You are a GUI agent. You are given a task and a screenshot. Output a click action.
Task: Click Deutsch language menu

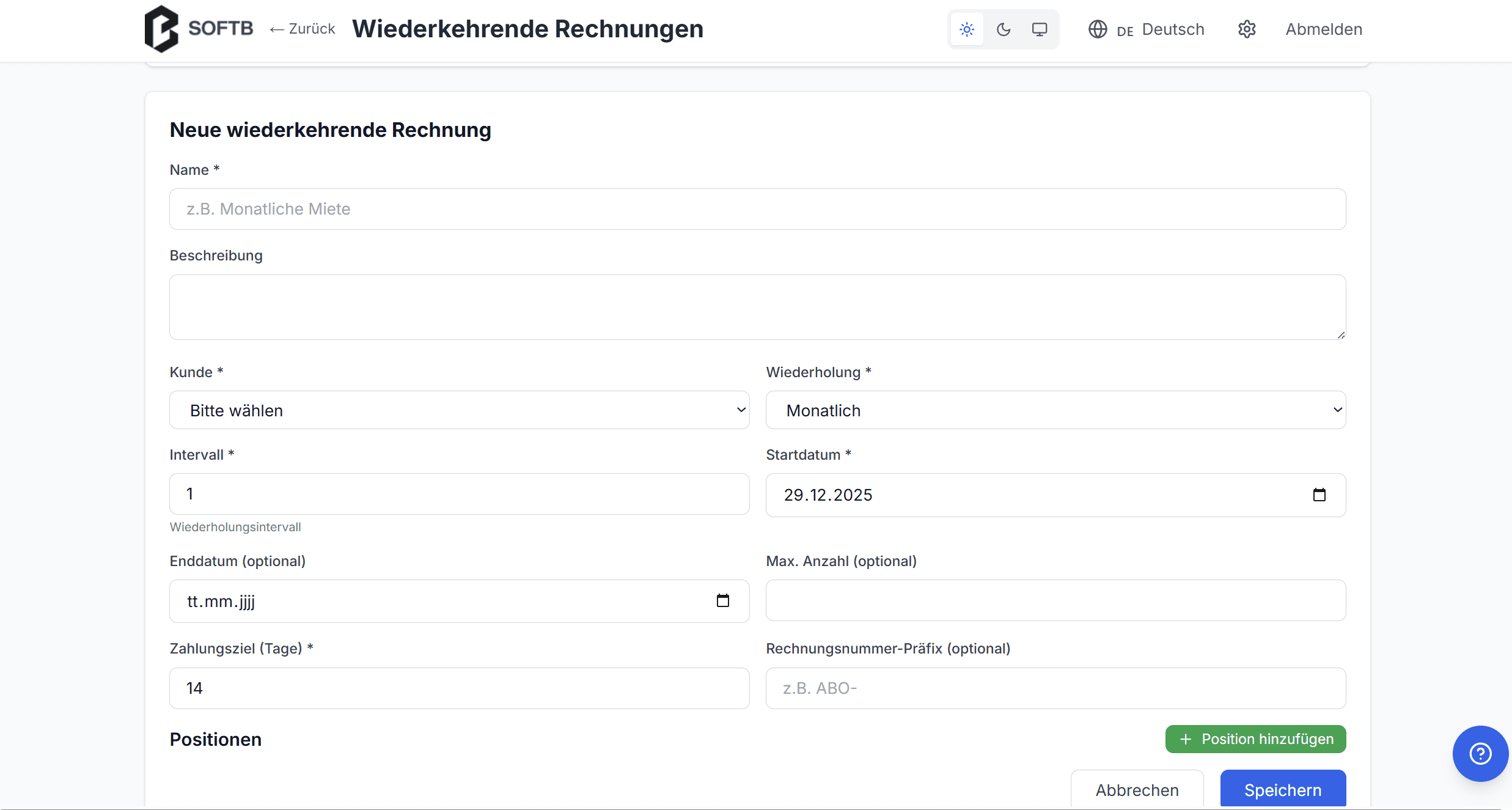(x=1172, y=29)
